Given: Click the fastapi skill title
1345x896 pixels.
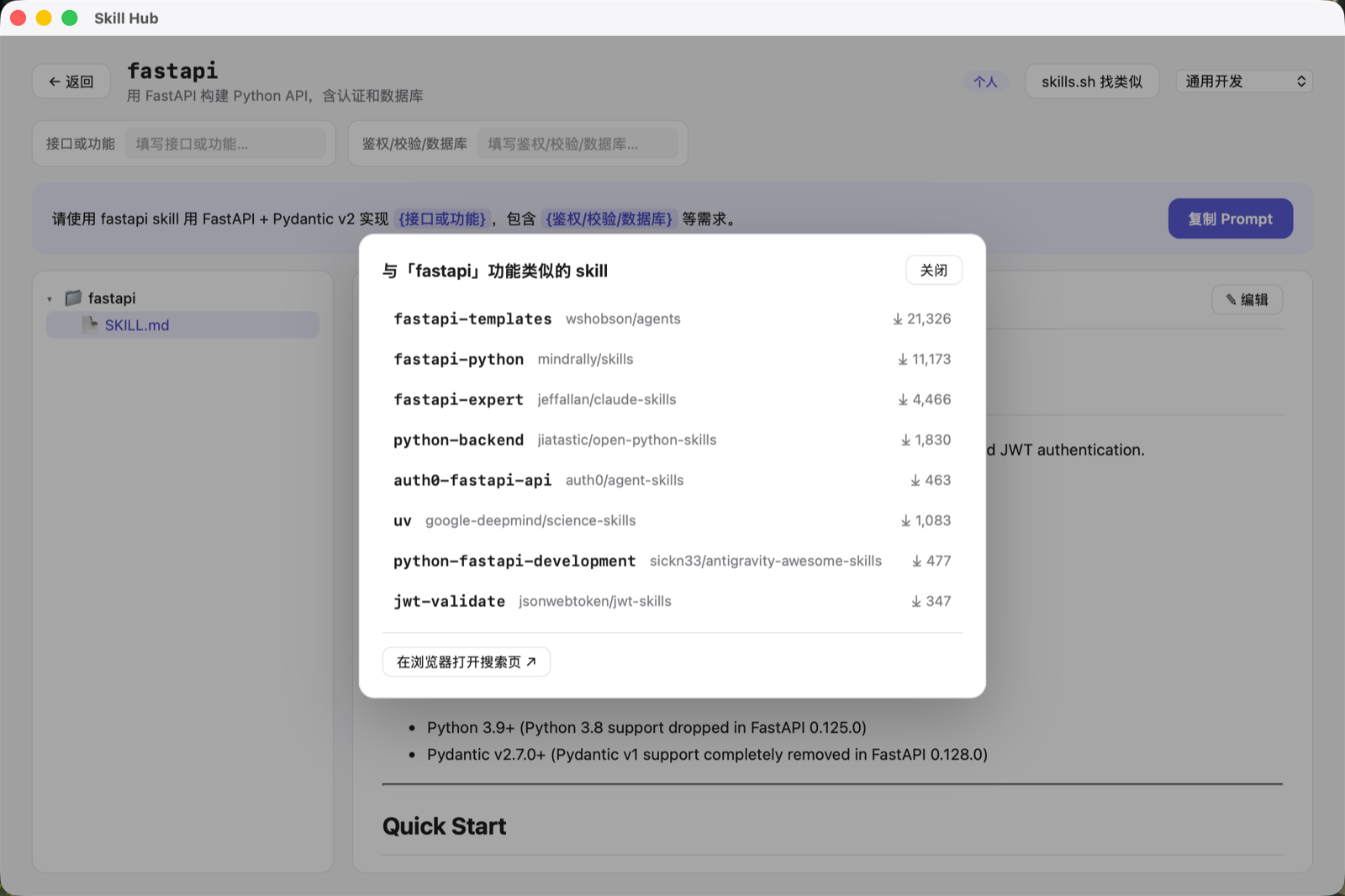Looking at the screenshot, I should (x=172, y=71).
